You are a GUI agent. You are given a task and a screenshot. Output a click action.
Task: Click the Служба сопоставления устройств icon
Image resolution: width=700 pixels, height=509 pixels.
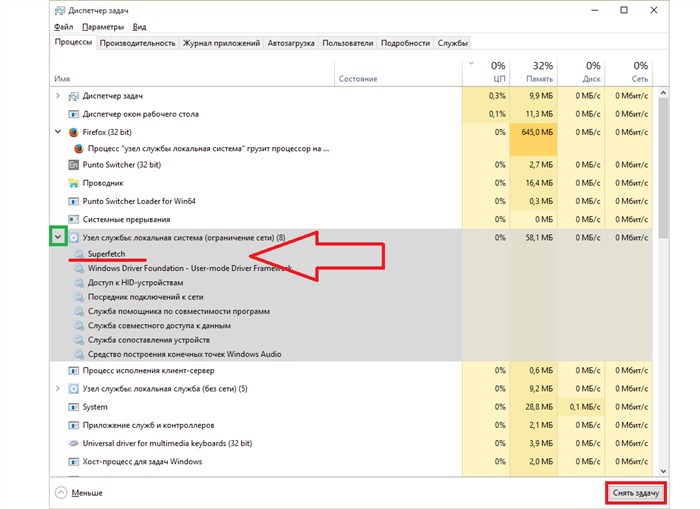(x=79, y=340)
